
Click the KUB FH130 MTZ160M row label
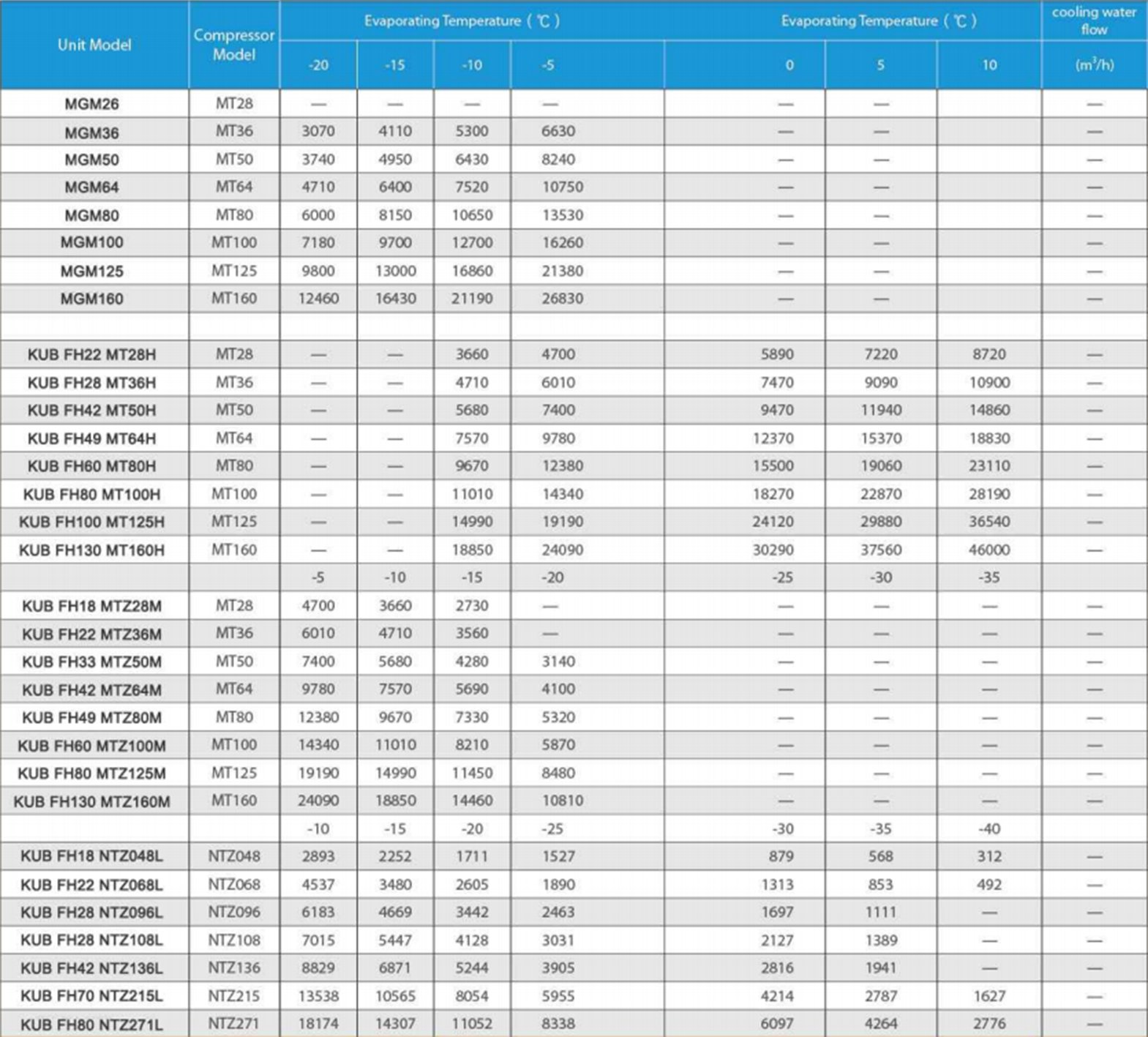click(x=92, y=801)
